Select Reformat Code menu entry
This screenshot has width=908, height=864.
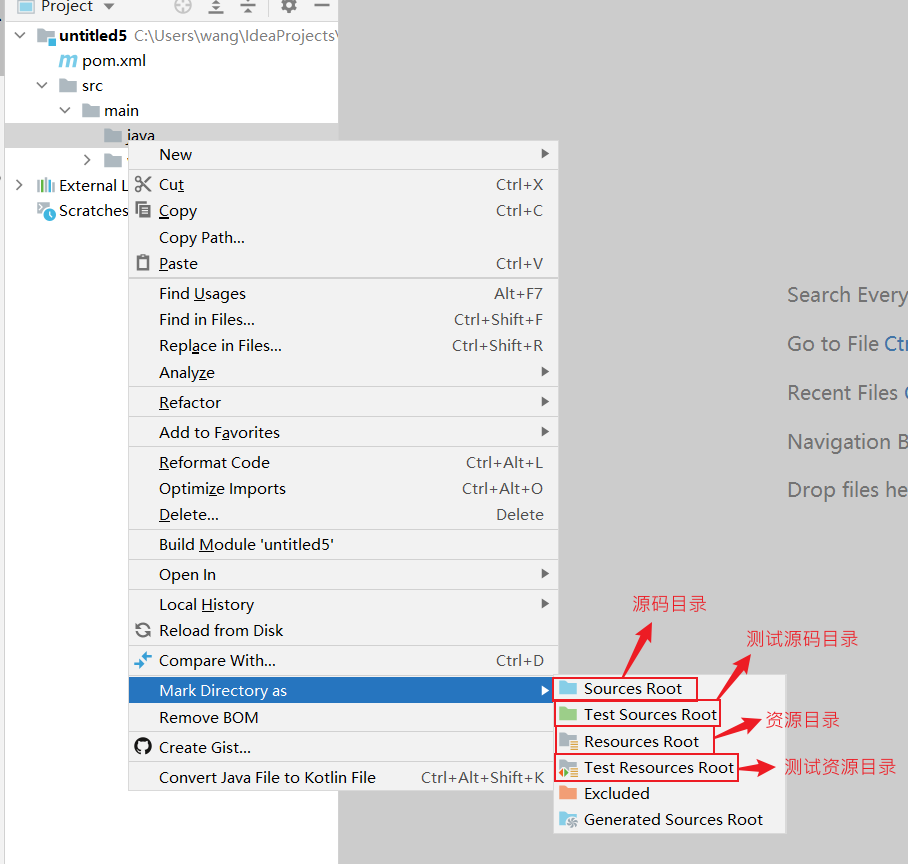coord(343,463)
